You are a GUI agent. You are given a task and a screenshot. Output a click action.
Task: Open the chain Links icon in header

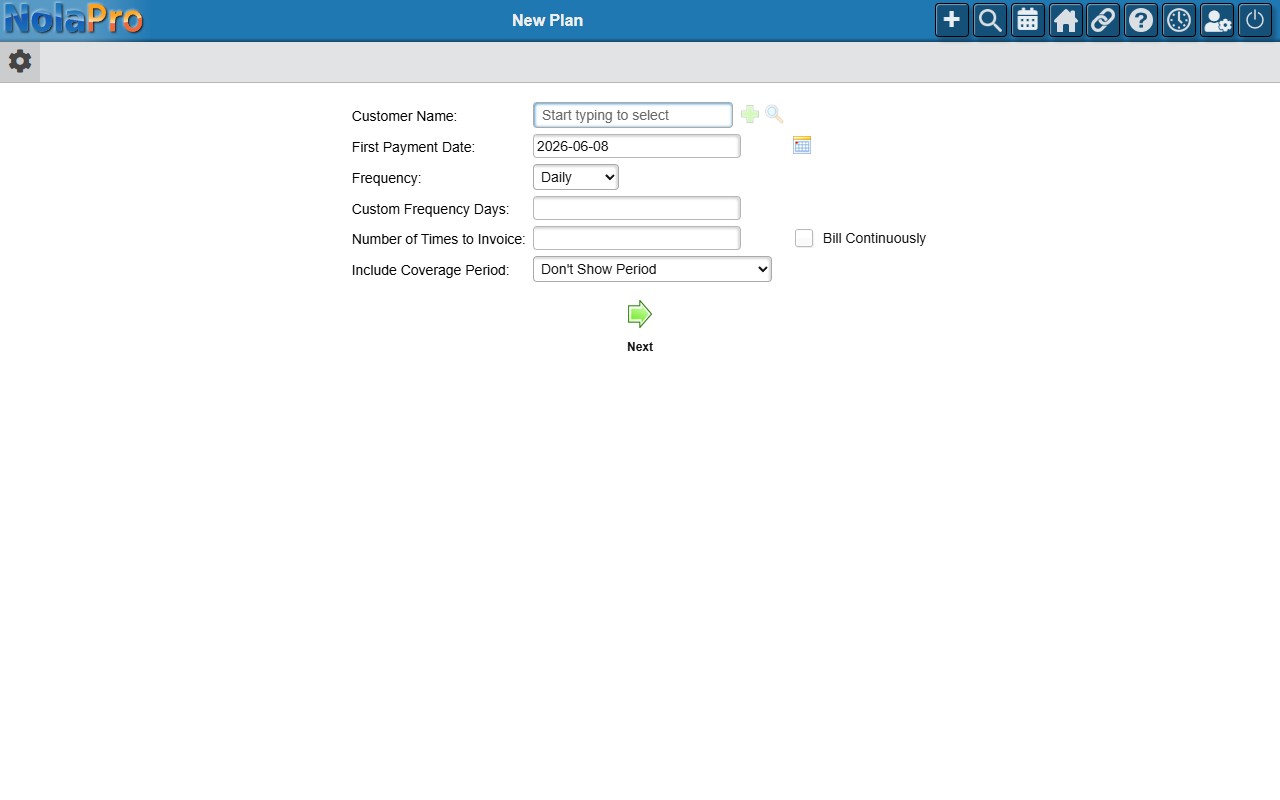tap(1103, 20)
